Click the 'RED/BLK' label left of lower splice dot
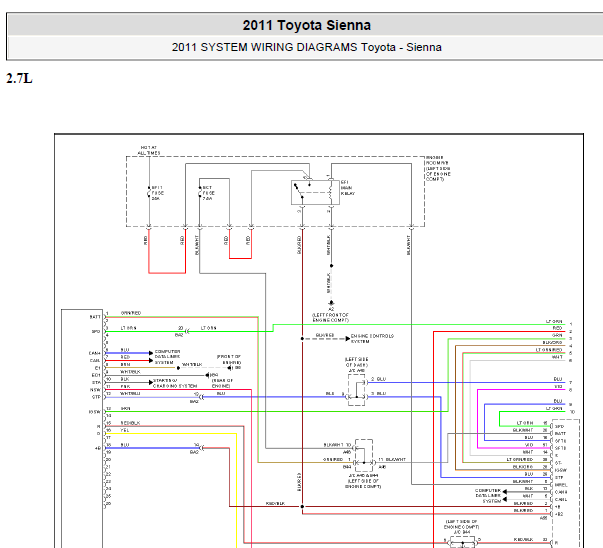Screen dimensions: 603x548 (275, 503)
